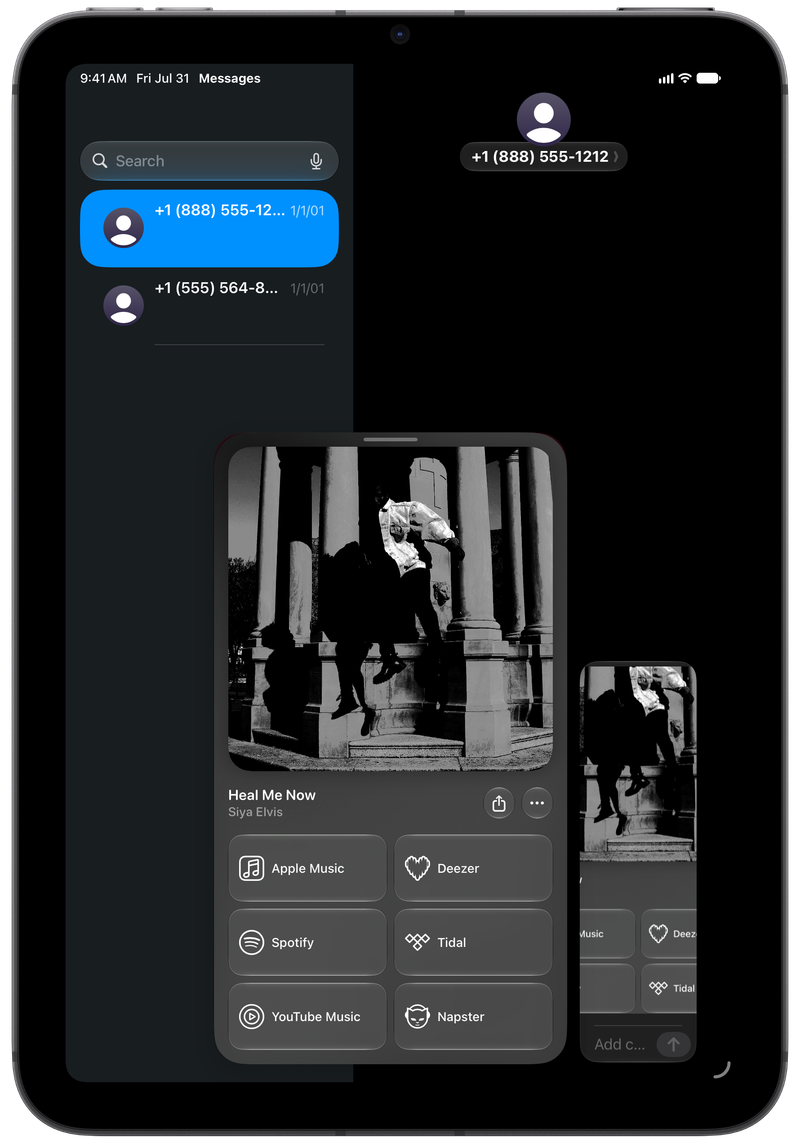Click the Heal Me Now song title
This screenshot has width=800, height=1146.
point(272,795)
